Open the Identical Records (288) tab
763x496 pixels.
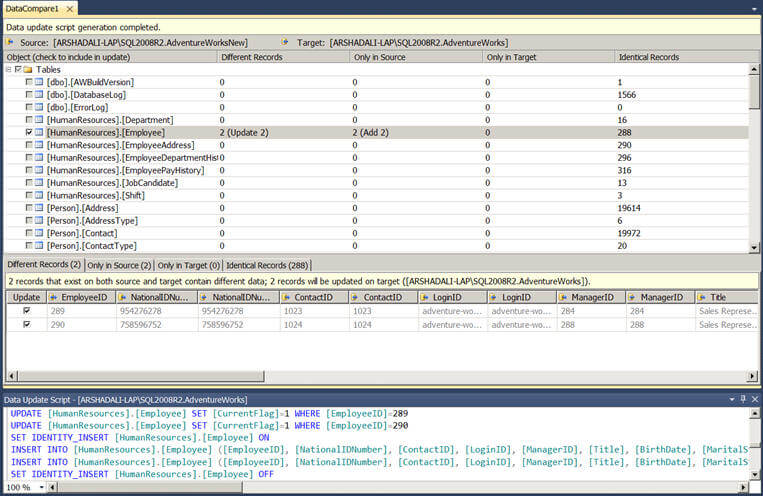coord(267,265)
